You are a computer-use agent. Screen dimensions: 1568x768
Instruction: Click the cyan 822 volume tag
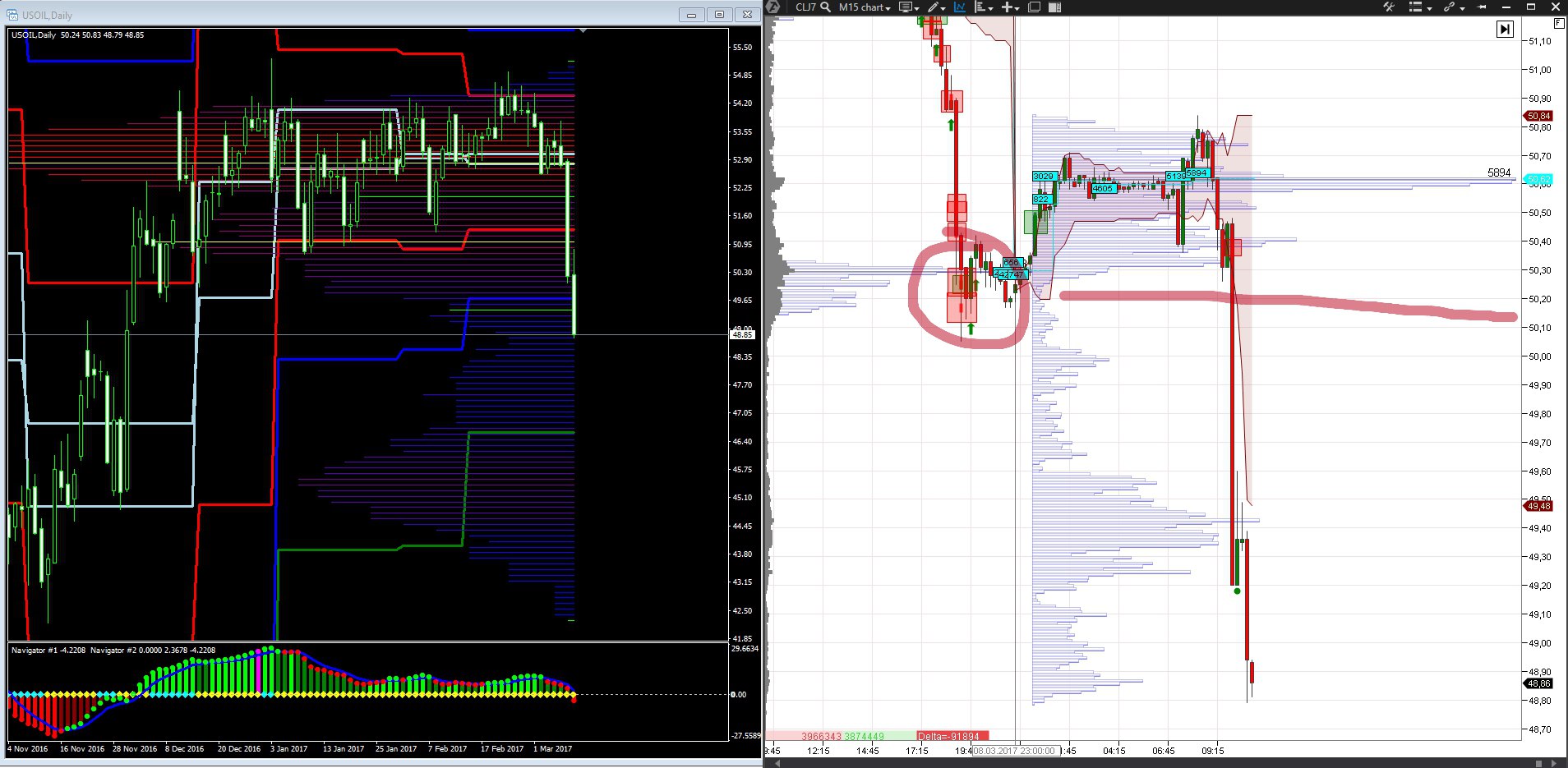coord(1041,200)
